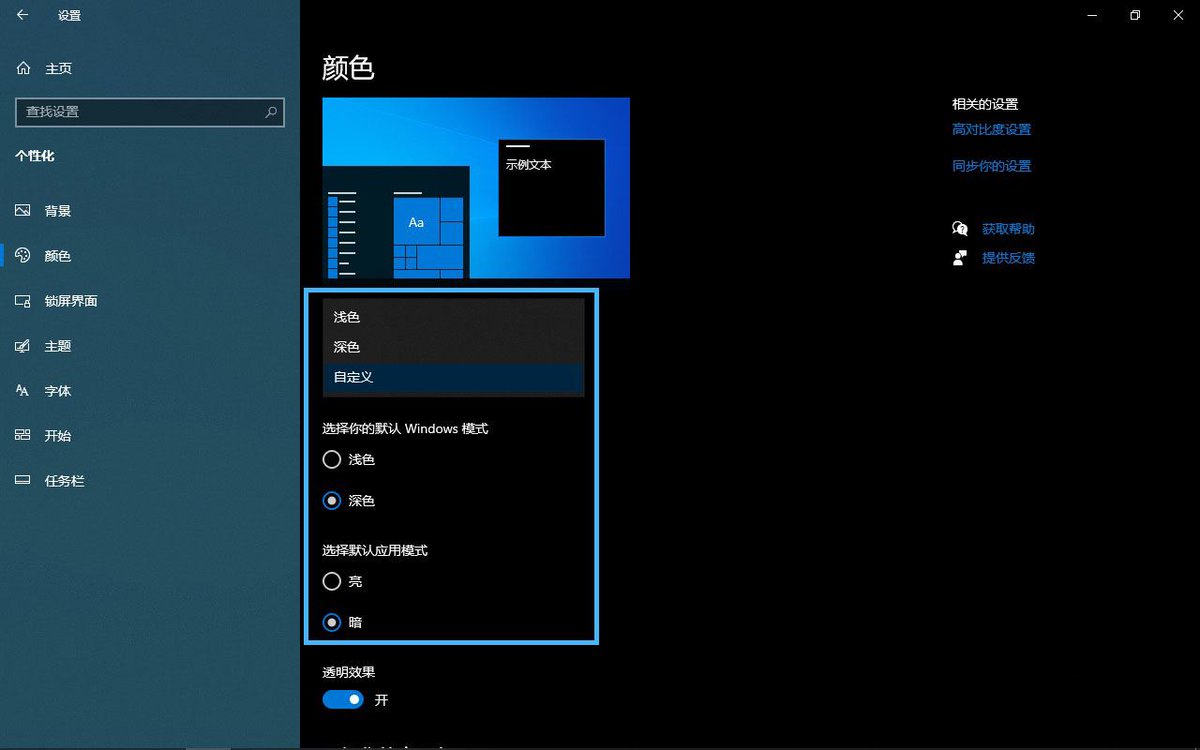Open the 同步你的设置 link

coord(991,167)
